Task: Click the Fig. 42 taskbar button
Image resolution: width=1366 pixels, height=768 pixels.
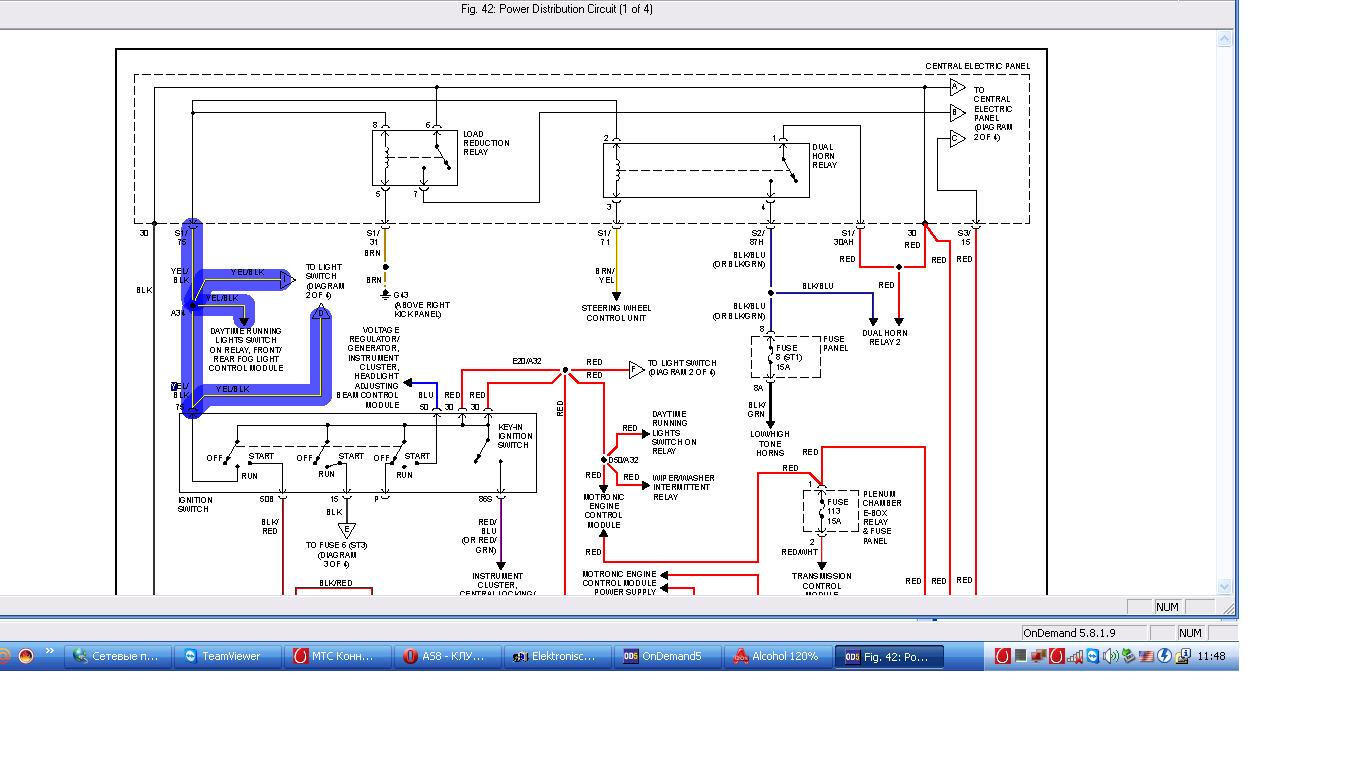Action: [x=889, y=656]
